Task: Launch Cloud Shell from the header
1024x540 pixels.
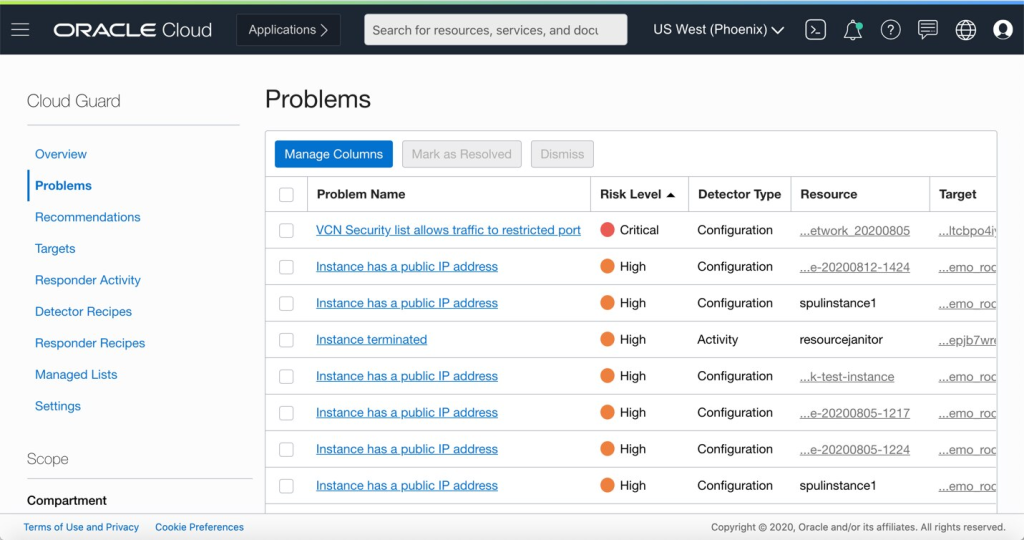Action: [x=816, y=30]
